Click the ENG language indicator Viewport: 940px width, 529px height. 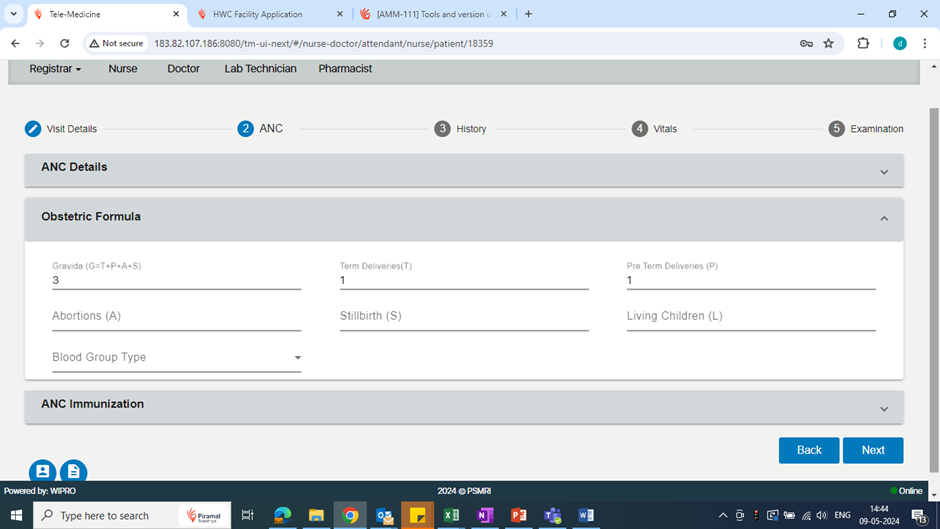(842, 515)
